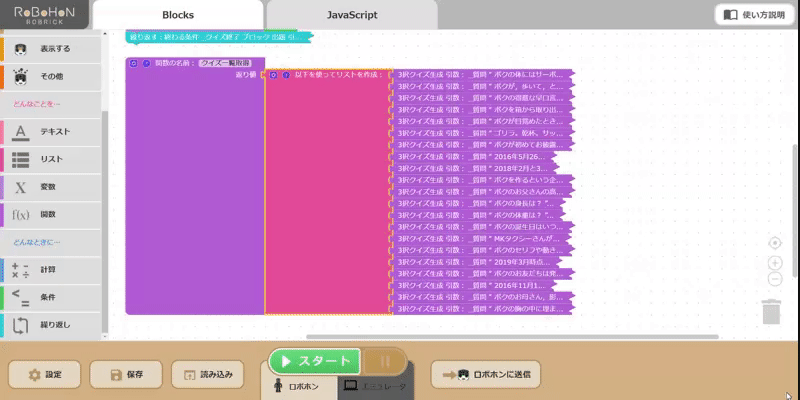Select the quiz block starting ボクのセリフや動き

pos(483,250)
